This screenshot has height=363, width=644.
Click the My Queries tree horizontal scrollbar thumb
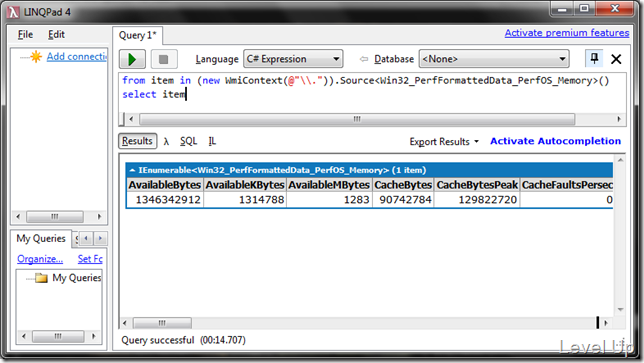point(58,336)
